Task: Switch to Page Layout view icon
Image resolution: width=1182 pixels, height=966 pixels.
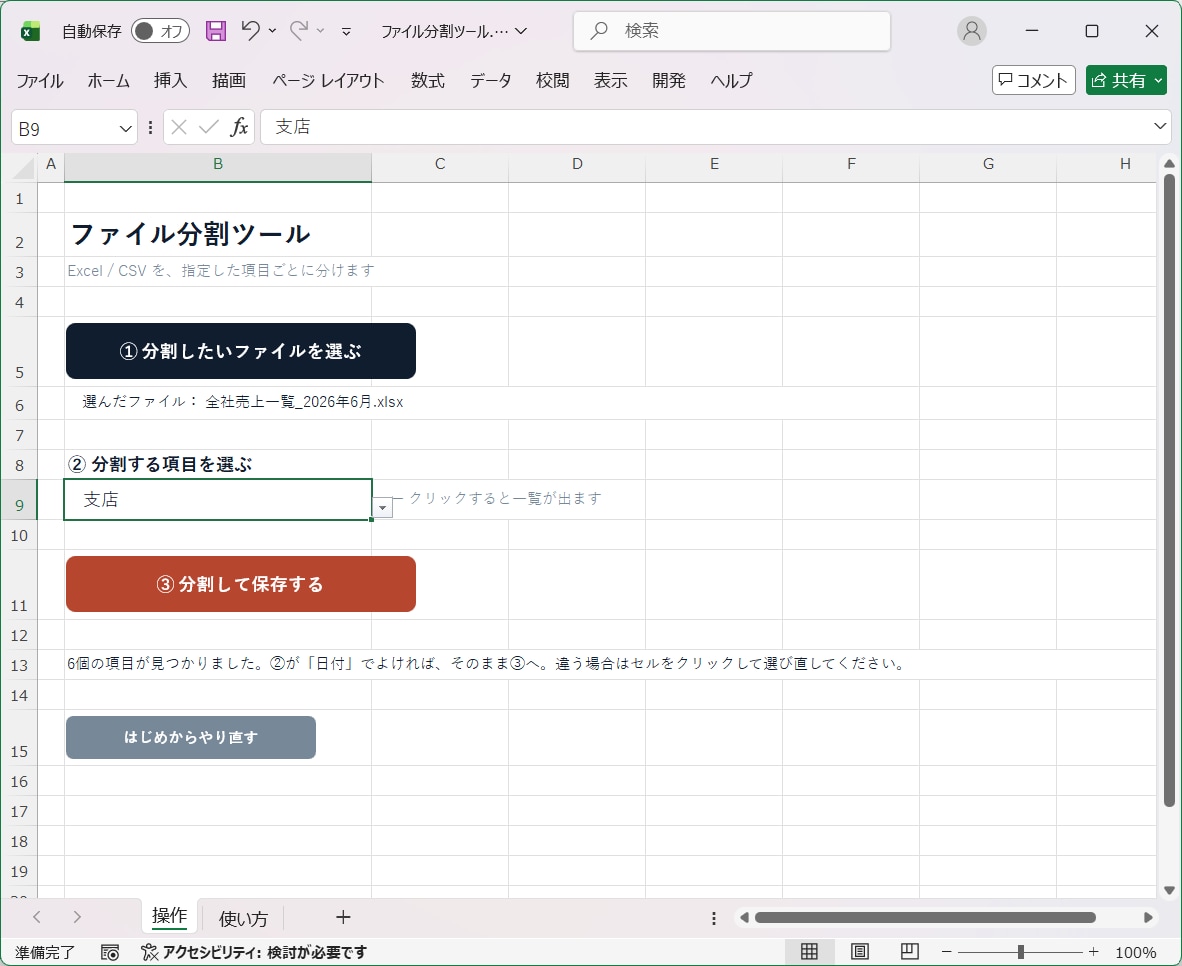Action: click(860, 952)
